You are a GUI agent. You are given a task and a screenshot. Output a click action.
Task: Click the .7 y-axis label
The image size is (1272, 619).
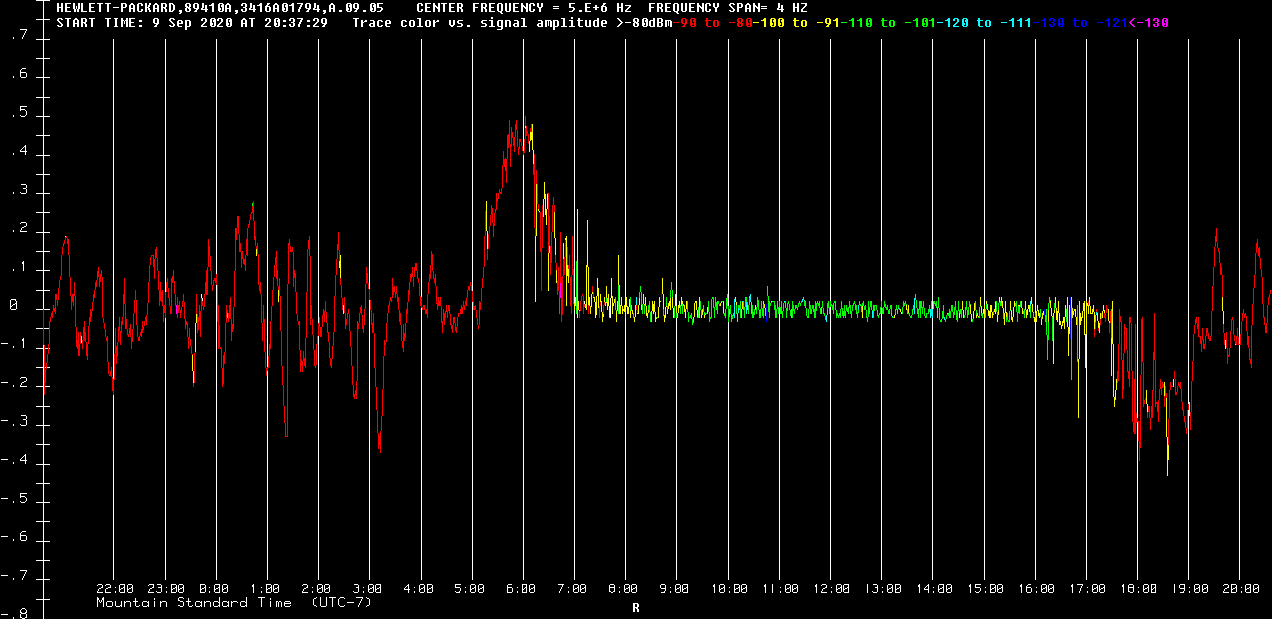pos(19,36)
